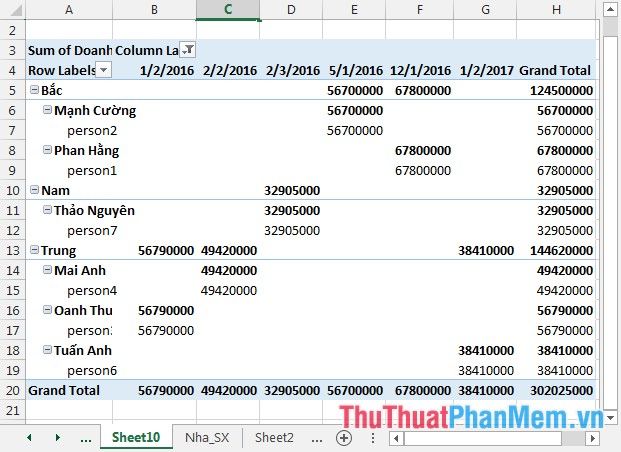
Task: Click vertical scrollbar up arrow
Action: 610,10
